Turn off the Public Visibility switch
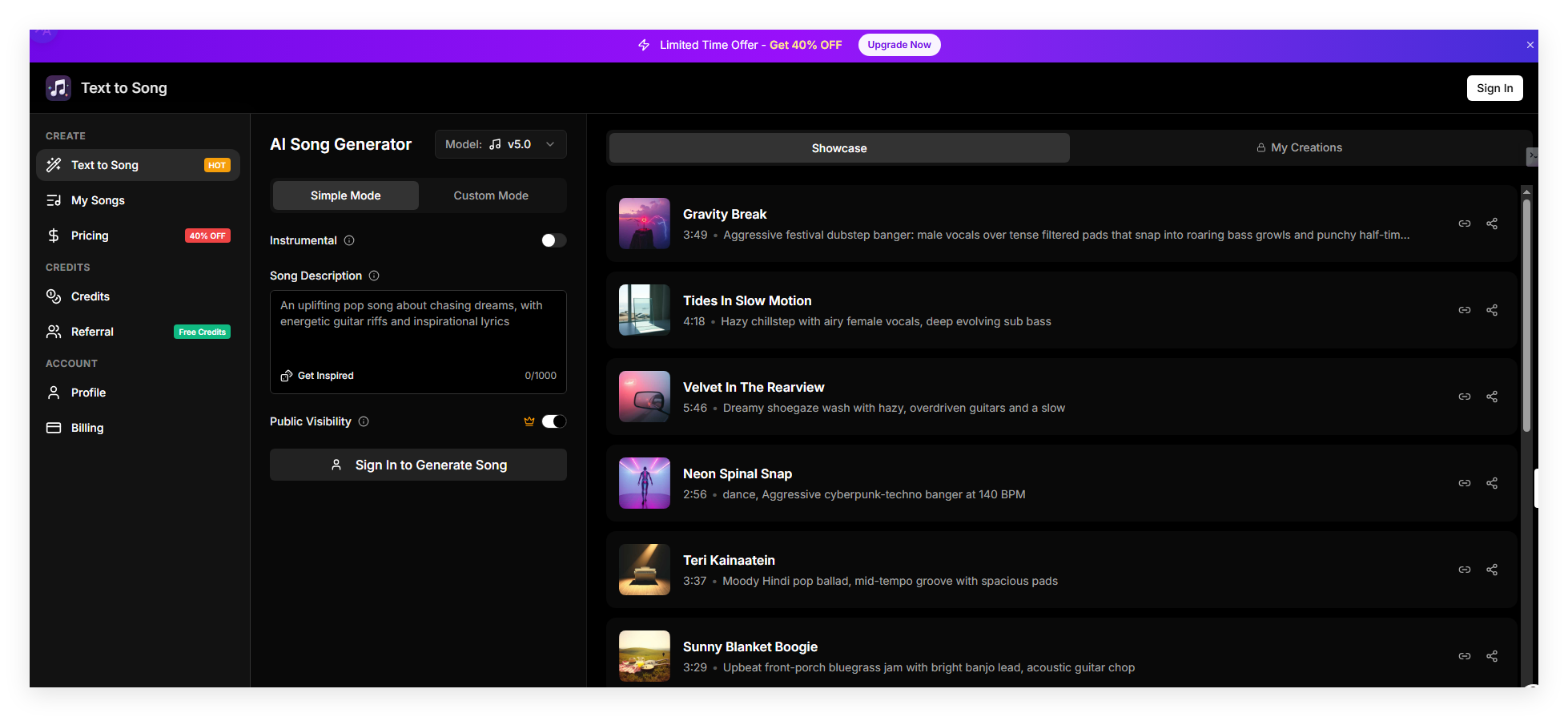Viewport: 1568px width, 717px height. [x=553, y=421]
